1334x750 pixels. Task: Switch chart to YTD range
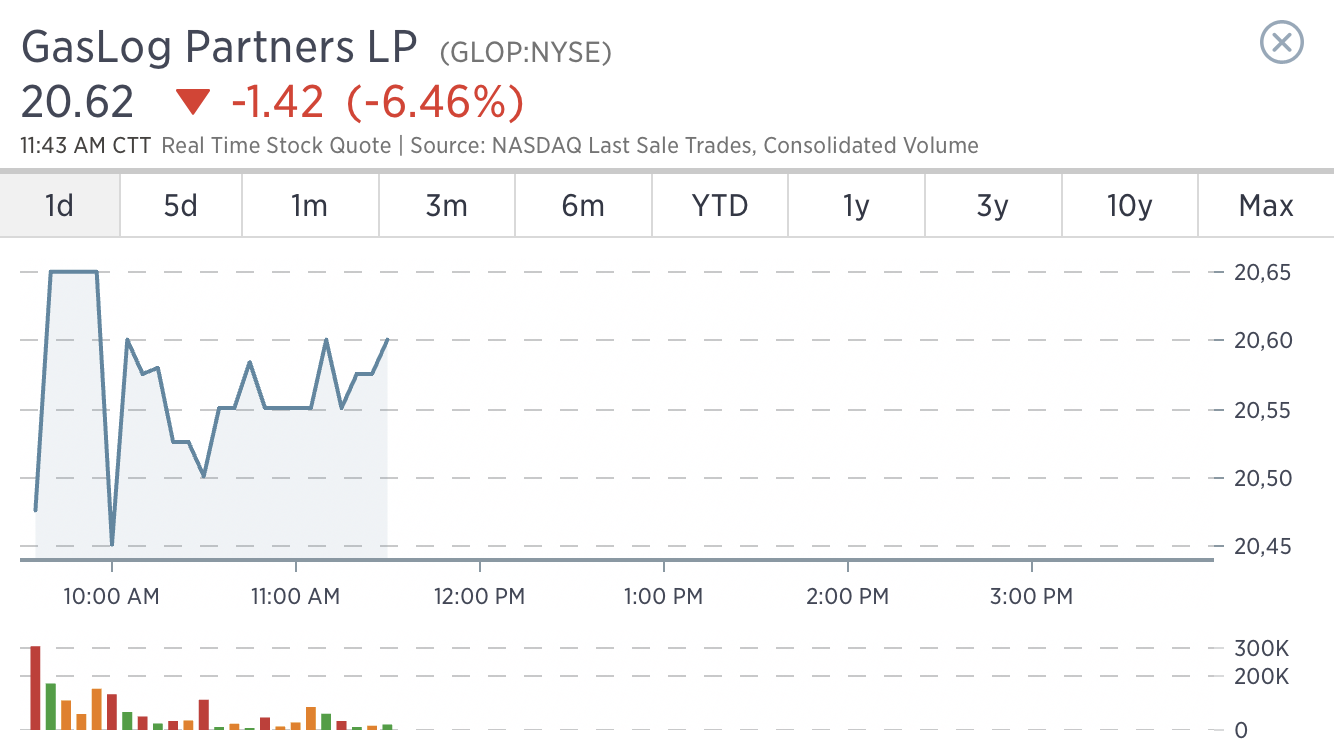pos(720,206)
